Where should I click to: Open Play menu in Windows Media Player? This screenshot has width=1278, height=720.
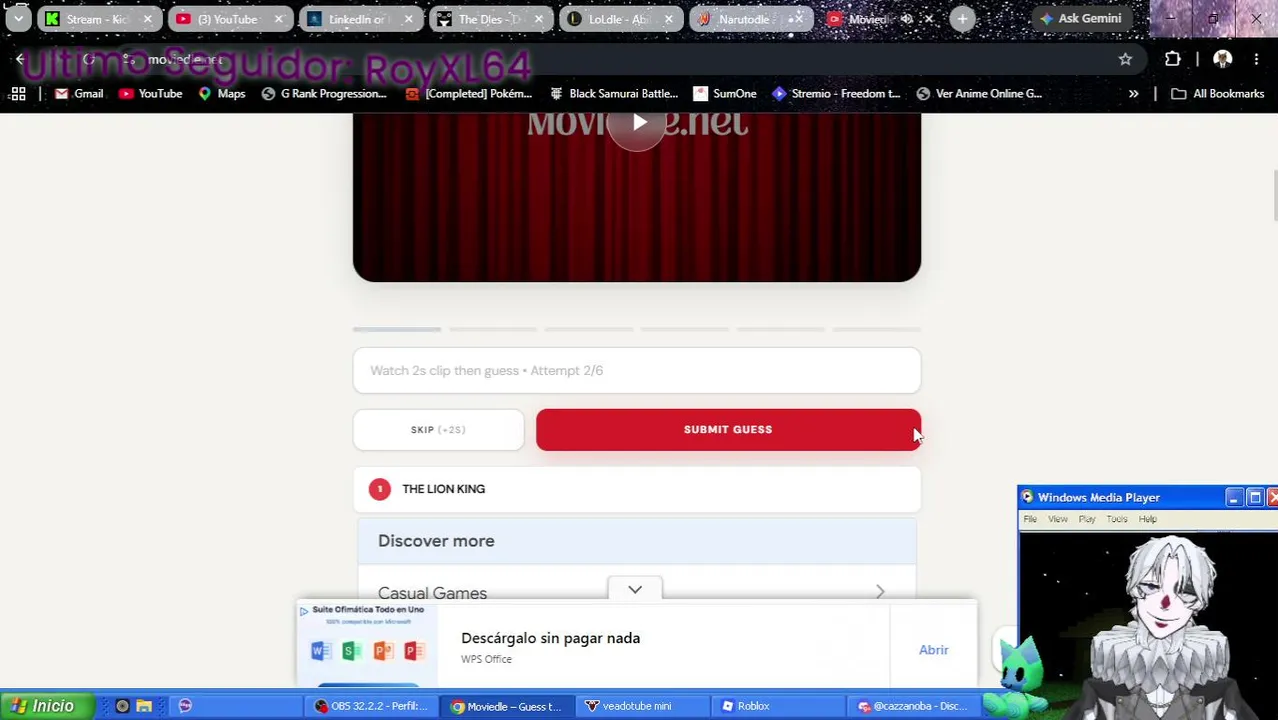point(1087,519)
